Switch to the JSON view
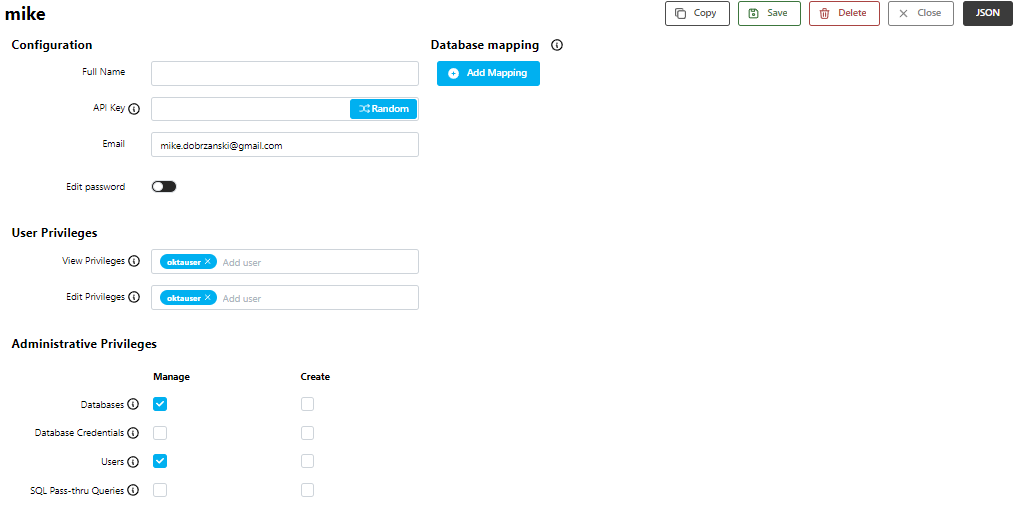The image size is (1014, 511). (x=987, y=14)
